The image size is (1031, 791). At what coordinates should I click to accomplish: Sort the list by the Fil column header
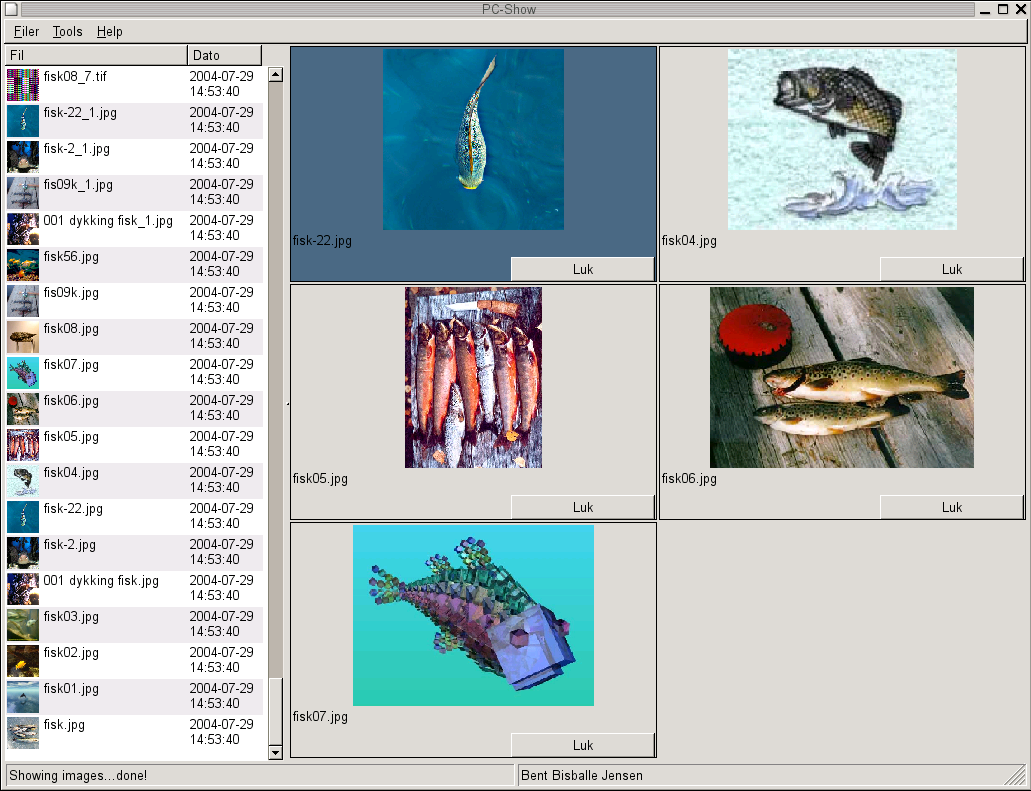(96, 56)
